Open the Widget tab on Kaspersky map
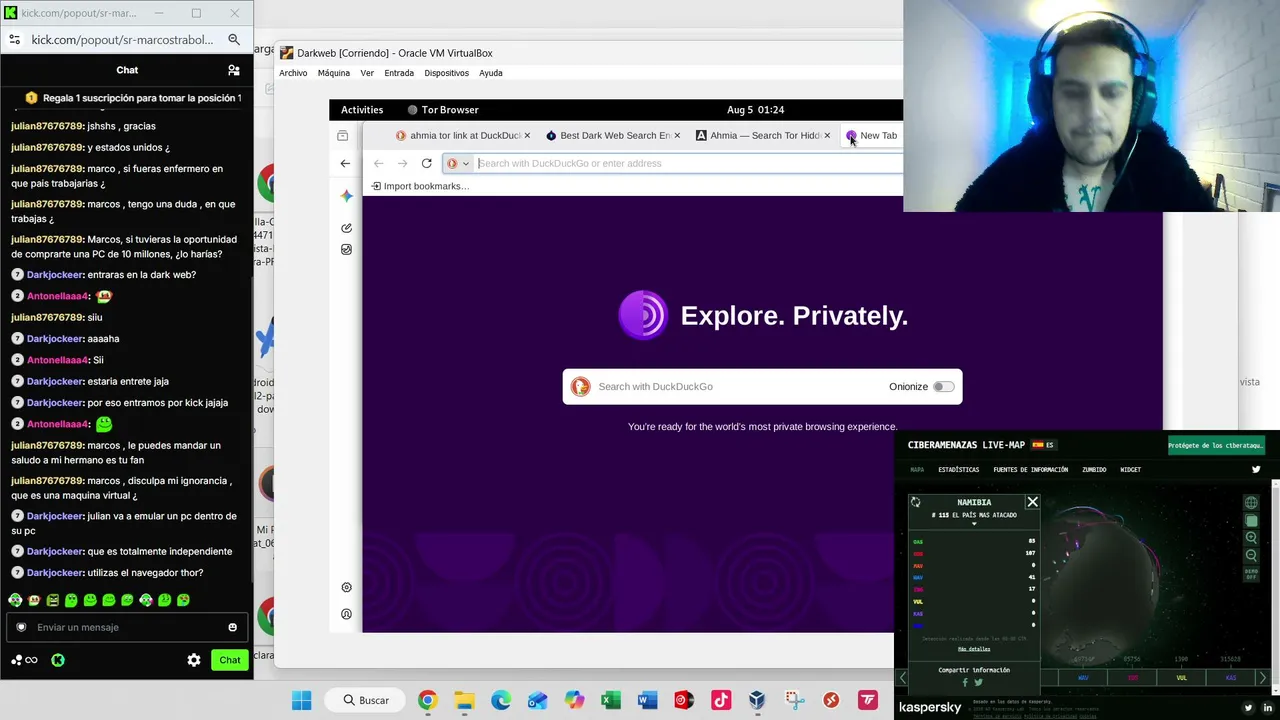This screenshot has height=720, width=1280. [x=1130, y=470]
